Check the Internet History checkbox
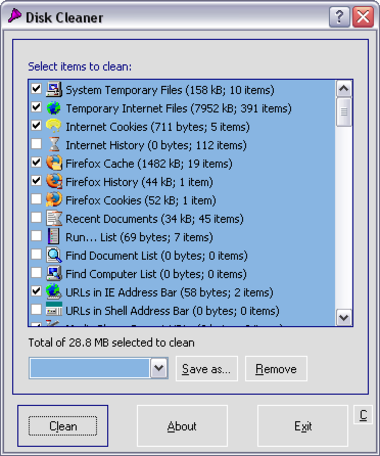 point(36,144)
